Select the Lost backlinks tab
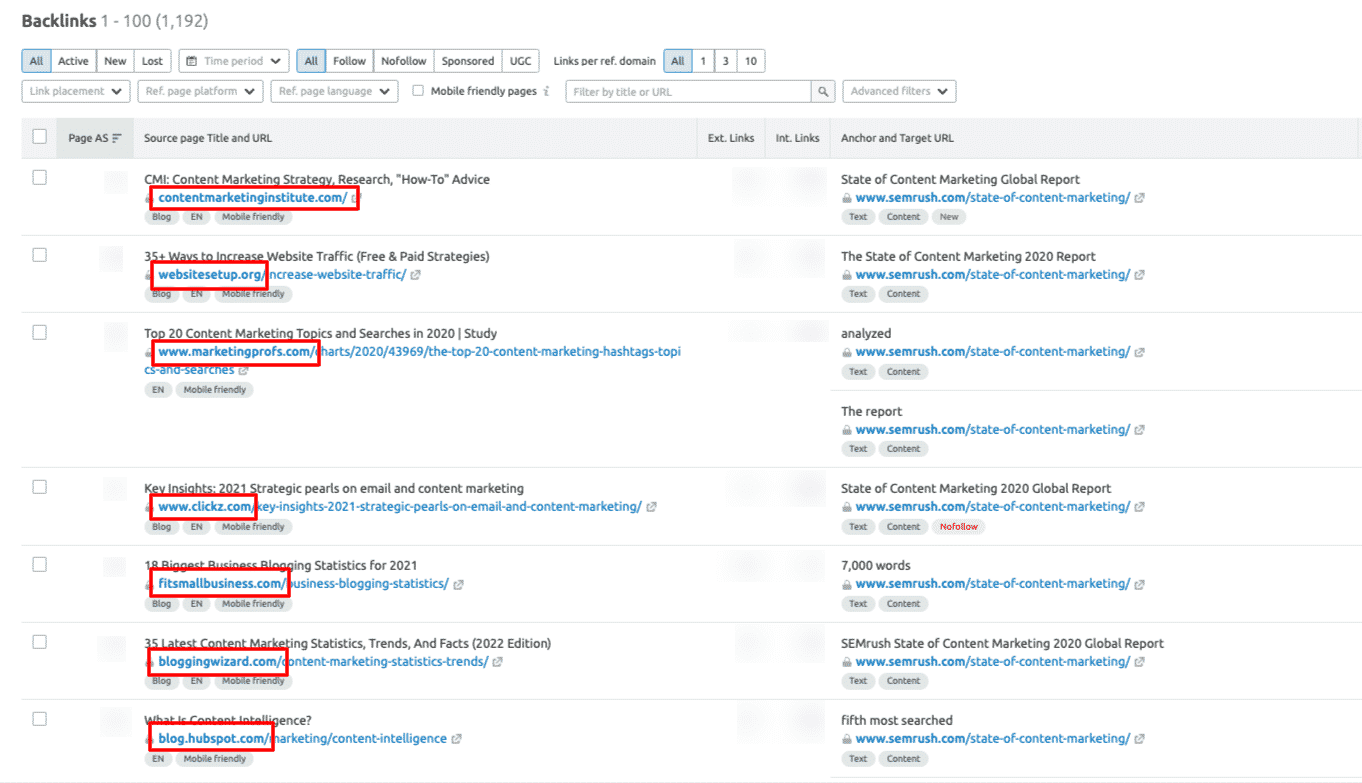The image size is (1362, 783). [152, 61]
